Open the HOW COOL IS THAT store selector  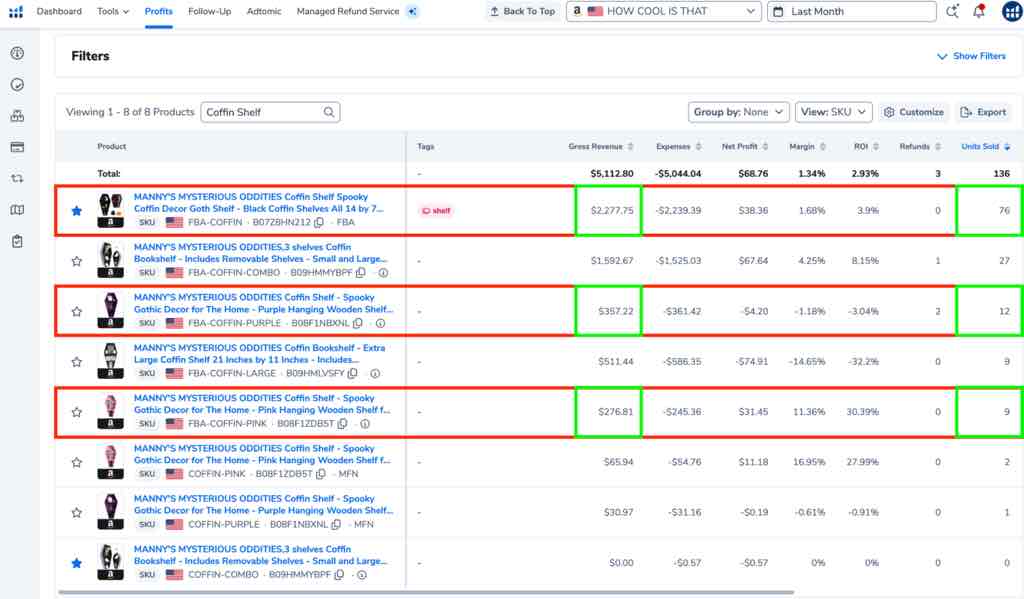point(664,11)
